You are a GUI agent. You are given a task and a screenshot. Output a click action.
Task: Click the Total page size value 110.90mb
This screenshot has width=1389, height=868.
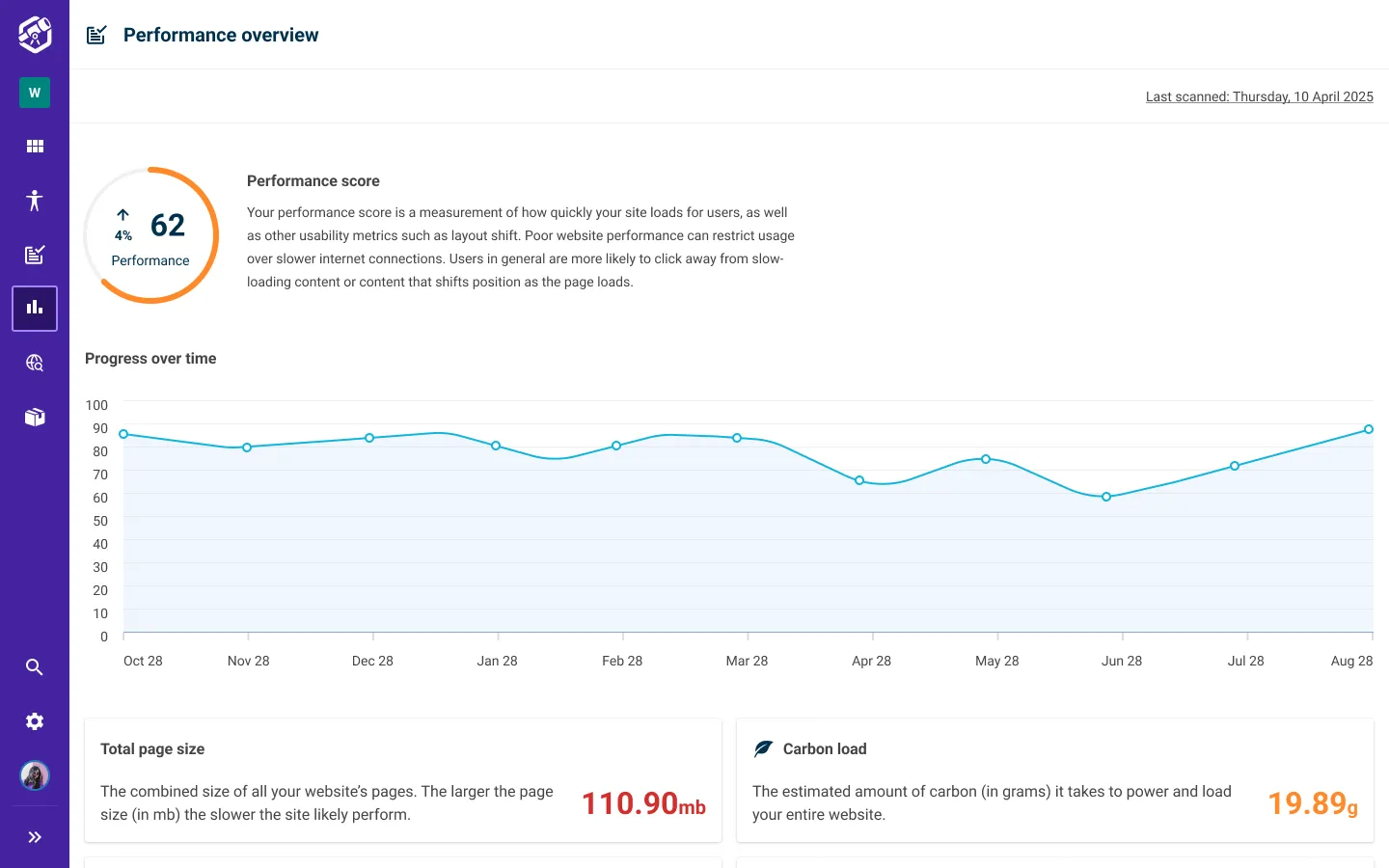pos(642,802)
